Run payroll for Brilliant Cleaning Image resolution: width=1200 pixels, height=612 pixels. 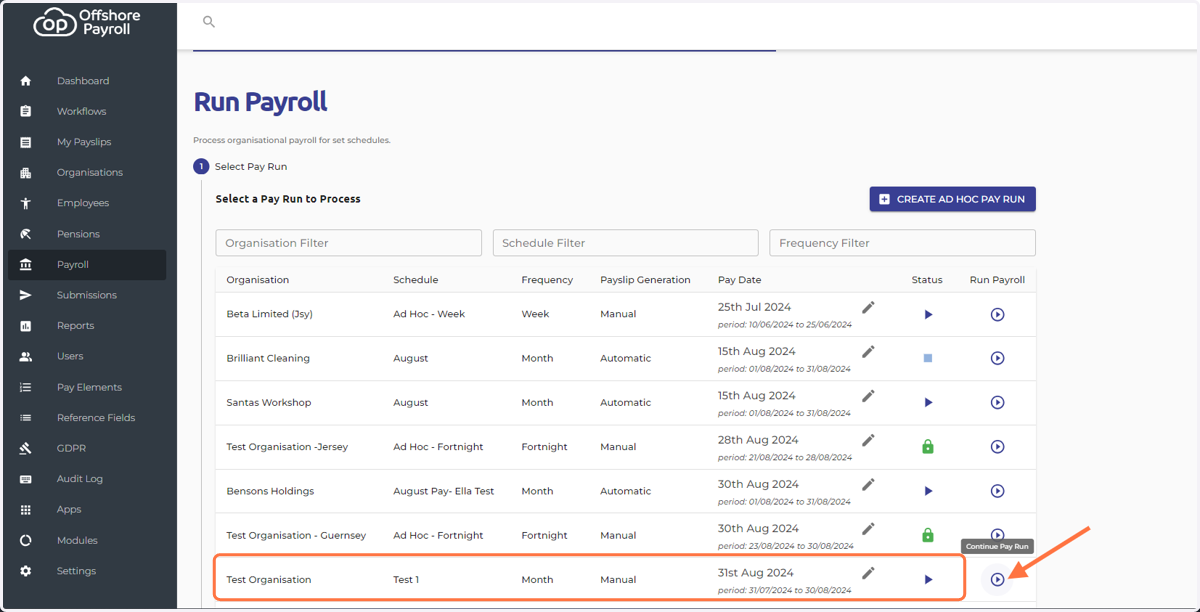tap(997, 358)
